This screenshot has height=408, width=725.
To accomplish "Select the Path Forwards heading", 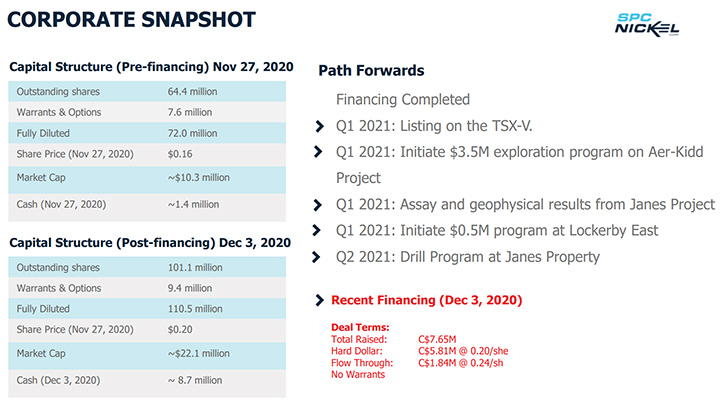I will pyautogui.click(x=371, y=70).
